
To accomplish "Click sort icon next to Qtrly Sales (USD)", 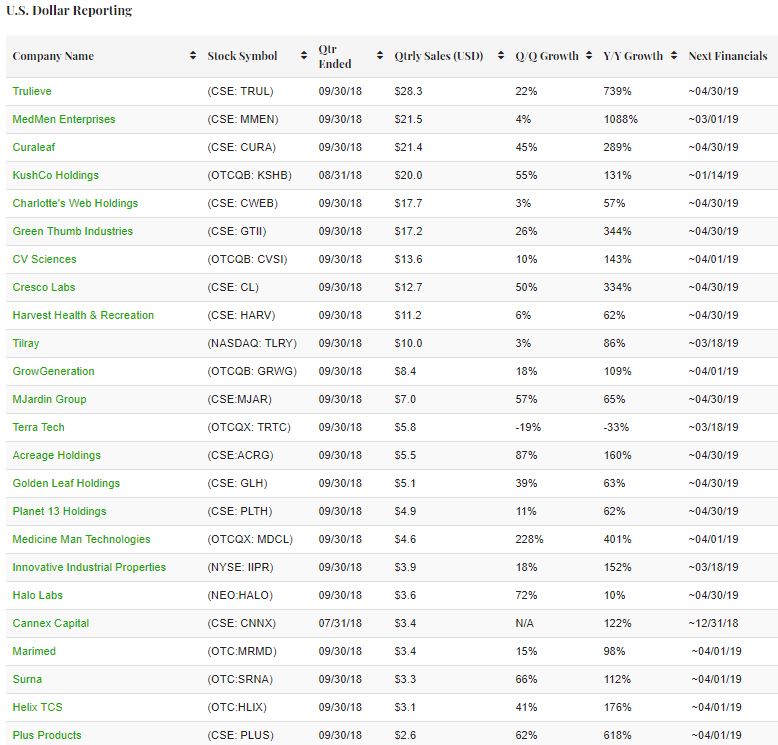I will (501, 56).
